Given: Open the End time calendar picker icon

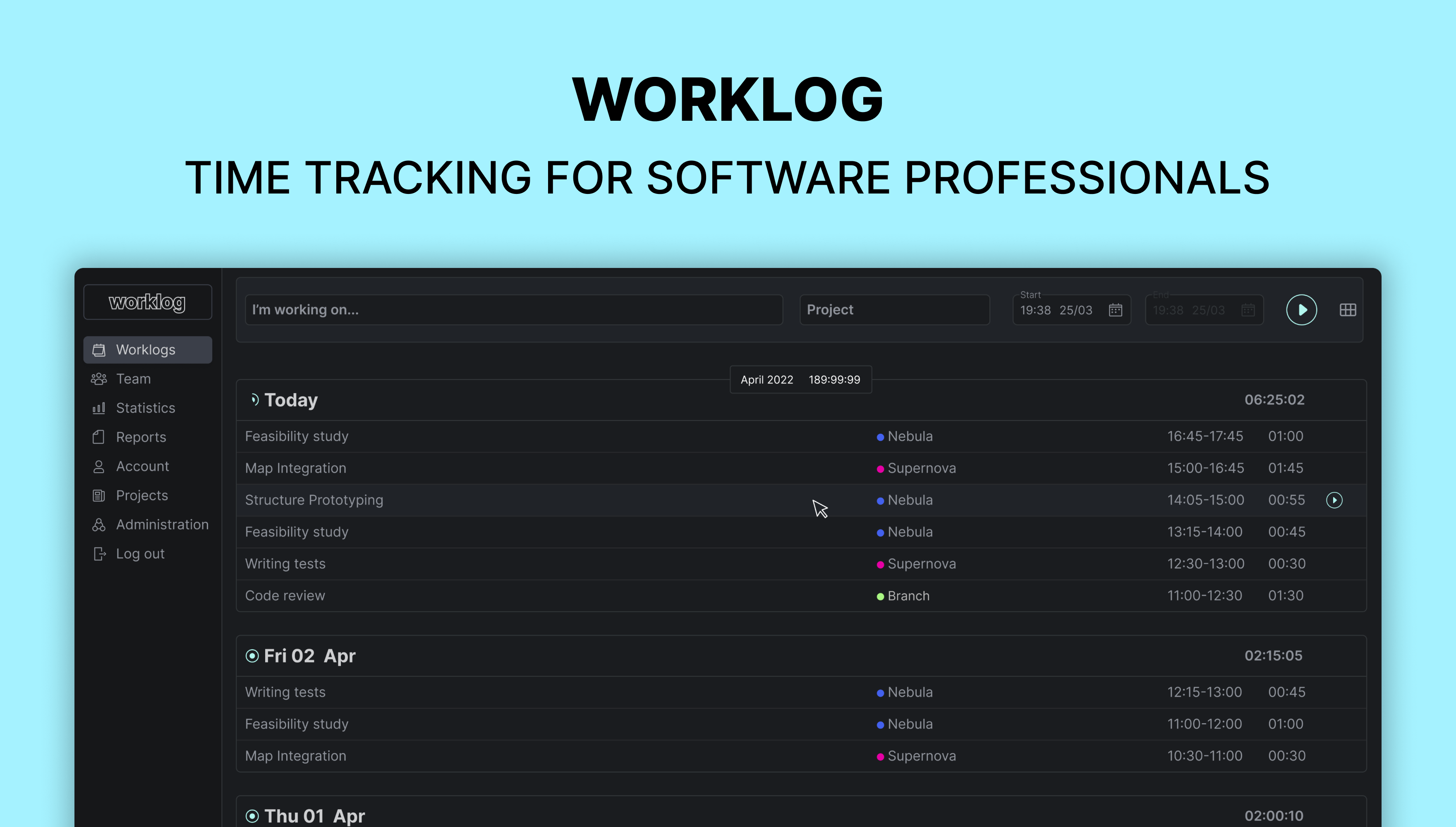Looking at the screenshot, I should click(x=1248, y=310).
